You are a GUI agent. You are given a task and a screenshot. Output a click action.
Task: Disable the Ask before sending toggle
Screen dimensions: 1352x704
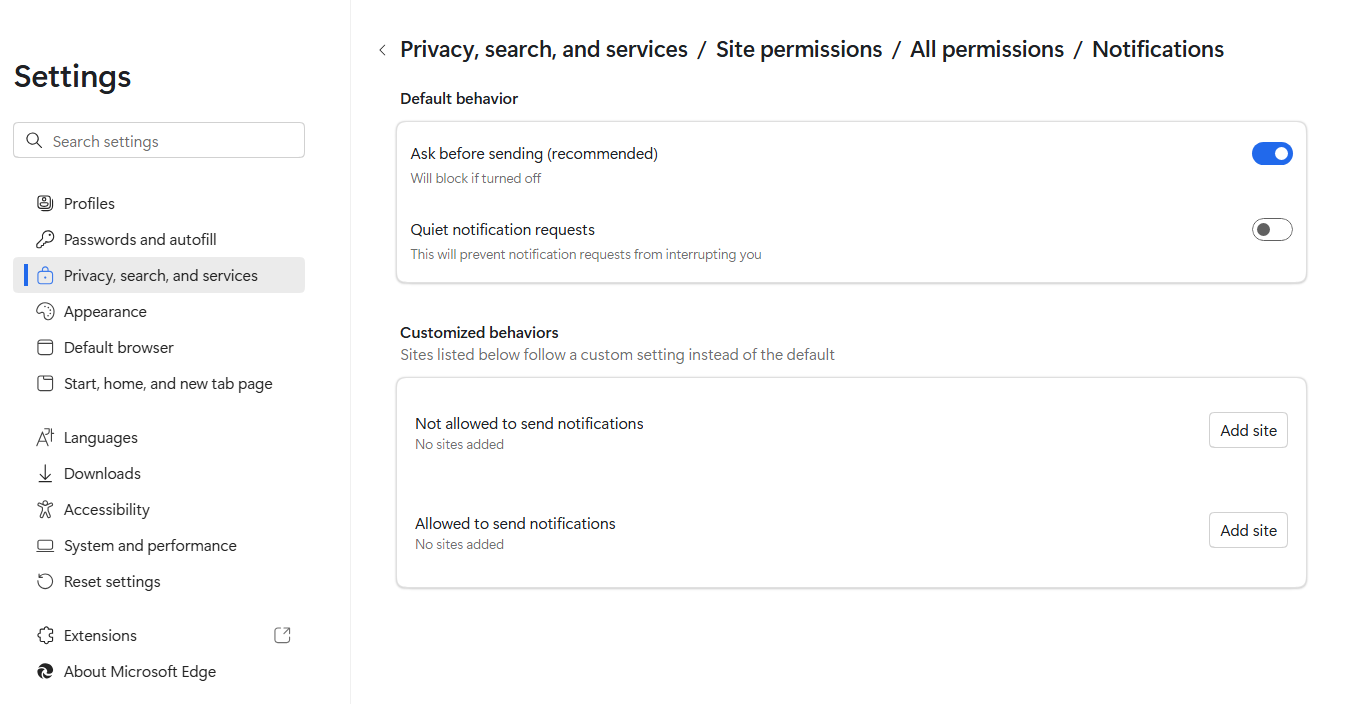(x=1272, y=154)
